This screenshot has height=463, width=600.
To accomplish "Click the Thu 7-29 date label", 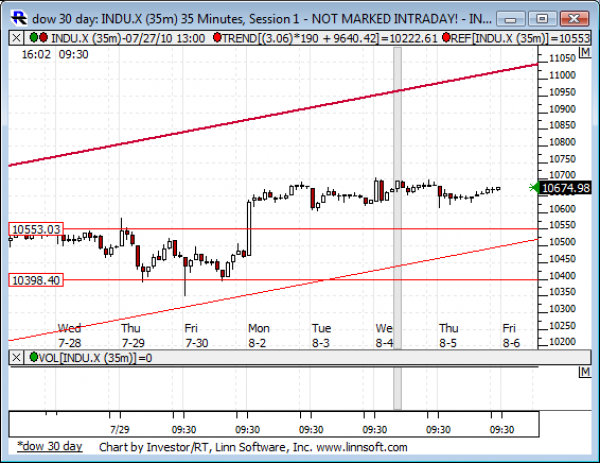I will [x=131, y=335].
